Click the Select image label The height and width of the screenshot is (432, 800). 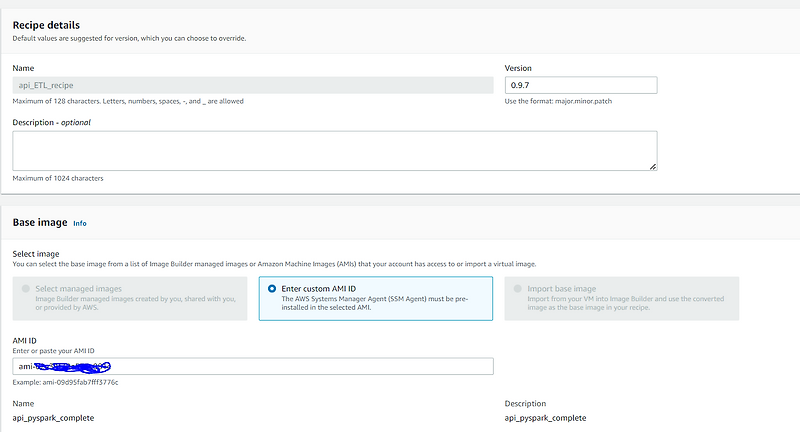click(x=36, y=253)
